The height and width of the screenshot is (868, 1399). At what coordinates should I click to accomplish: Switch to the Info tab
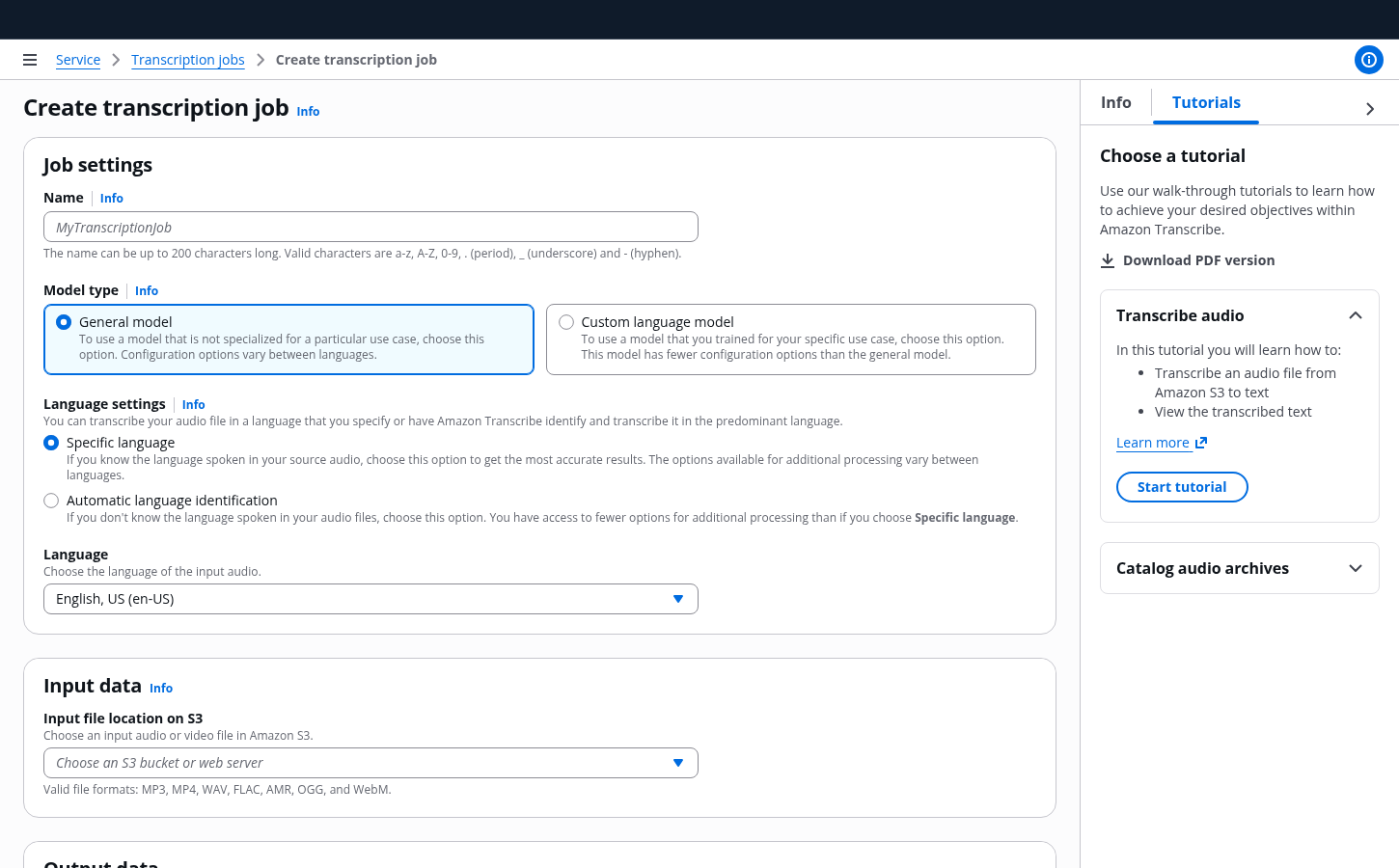(x=1115, y=102)
